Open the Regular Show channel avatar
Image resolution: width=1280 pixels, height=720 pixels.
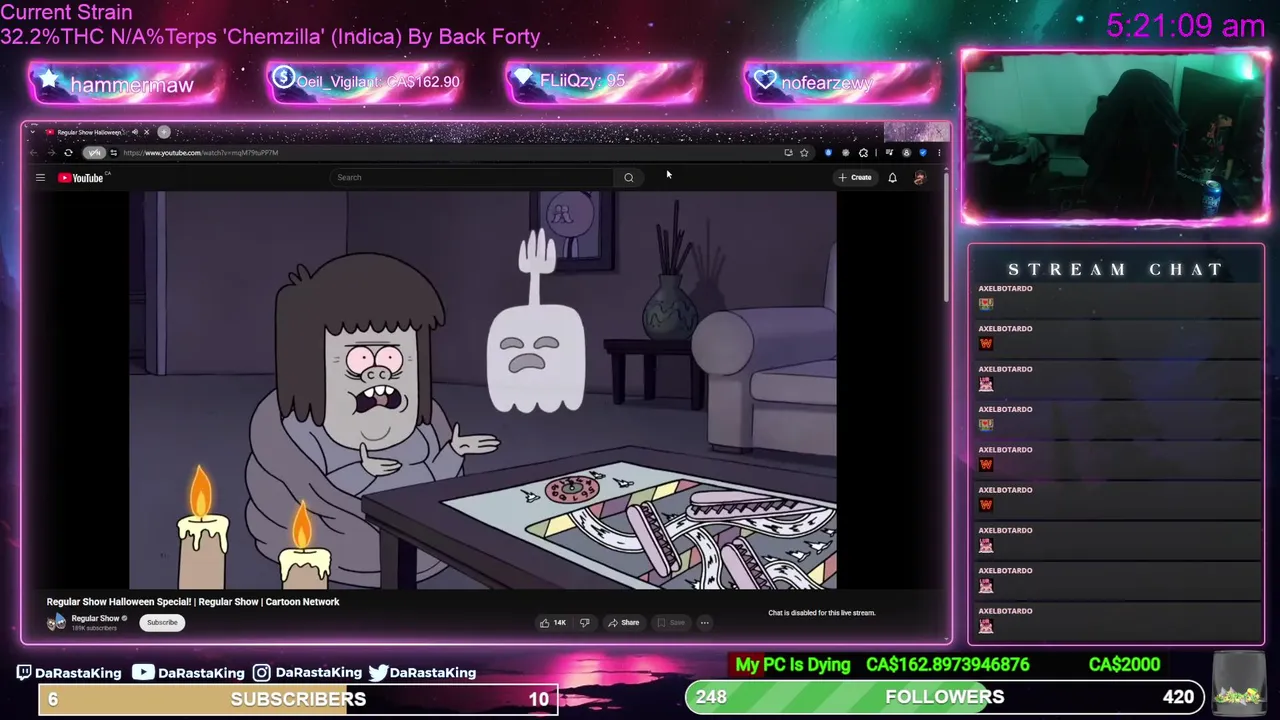56,622
